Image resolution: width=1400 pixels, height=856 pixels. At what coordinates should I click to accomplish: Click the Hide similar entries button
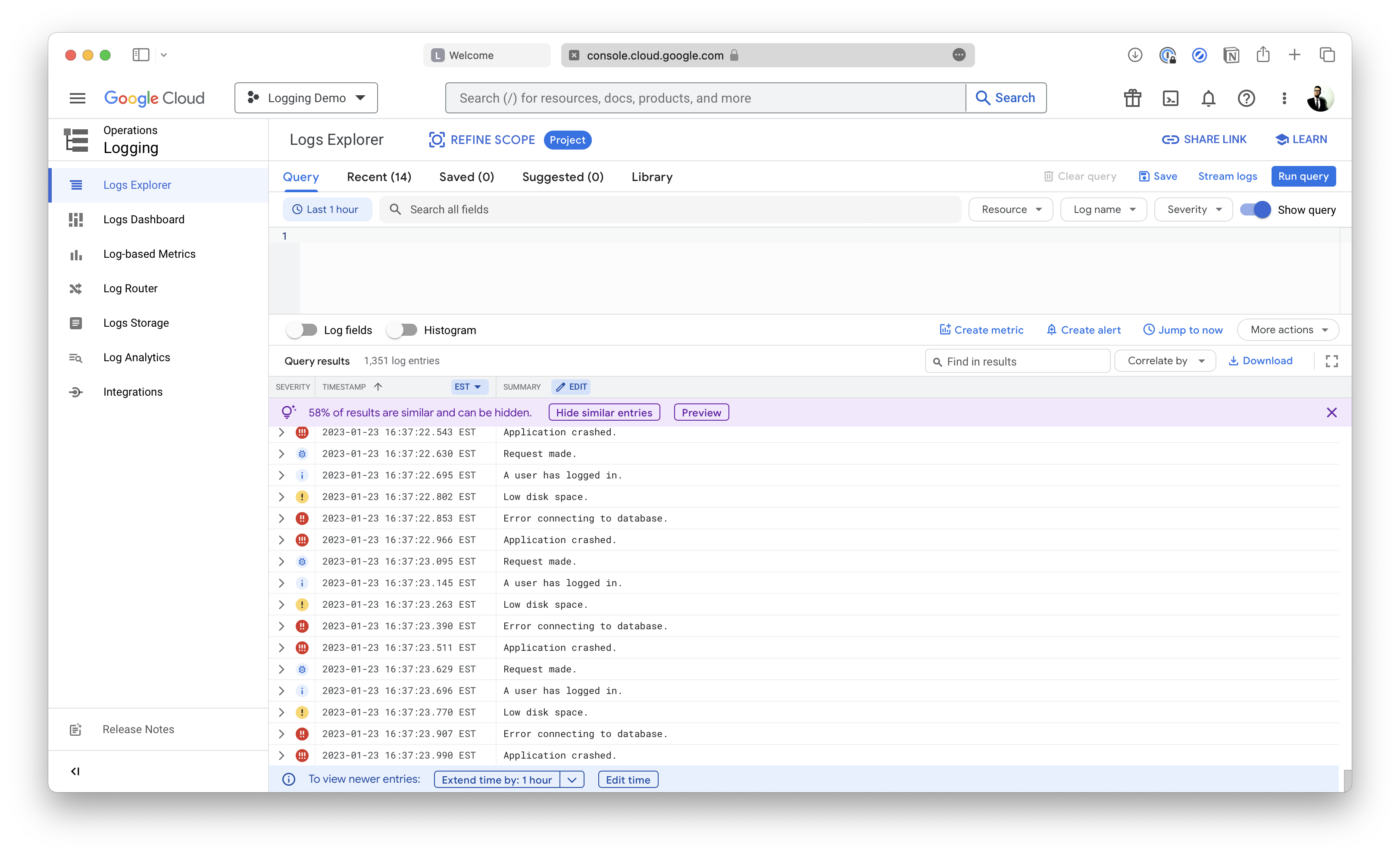[x=604, y=412]
